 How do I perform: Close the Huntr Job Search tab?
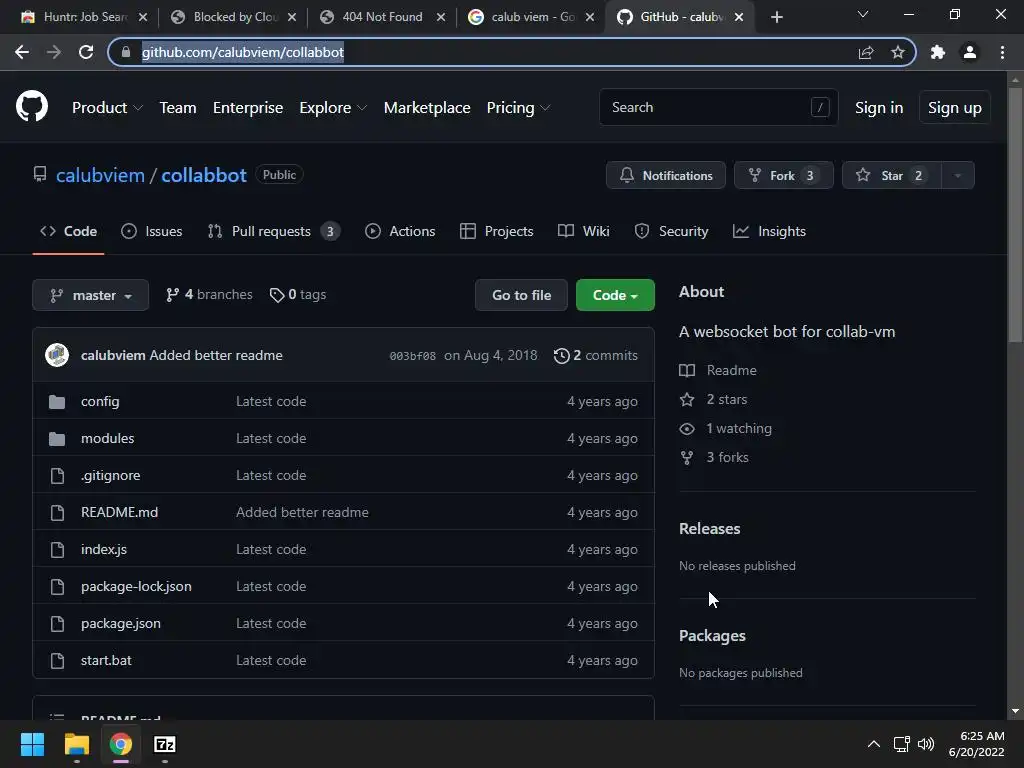pyautogui.click(x=143, y=17)
